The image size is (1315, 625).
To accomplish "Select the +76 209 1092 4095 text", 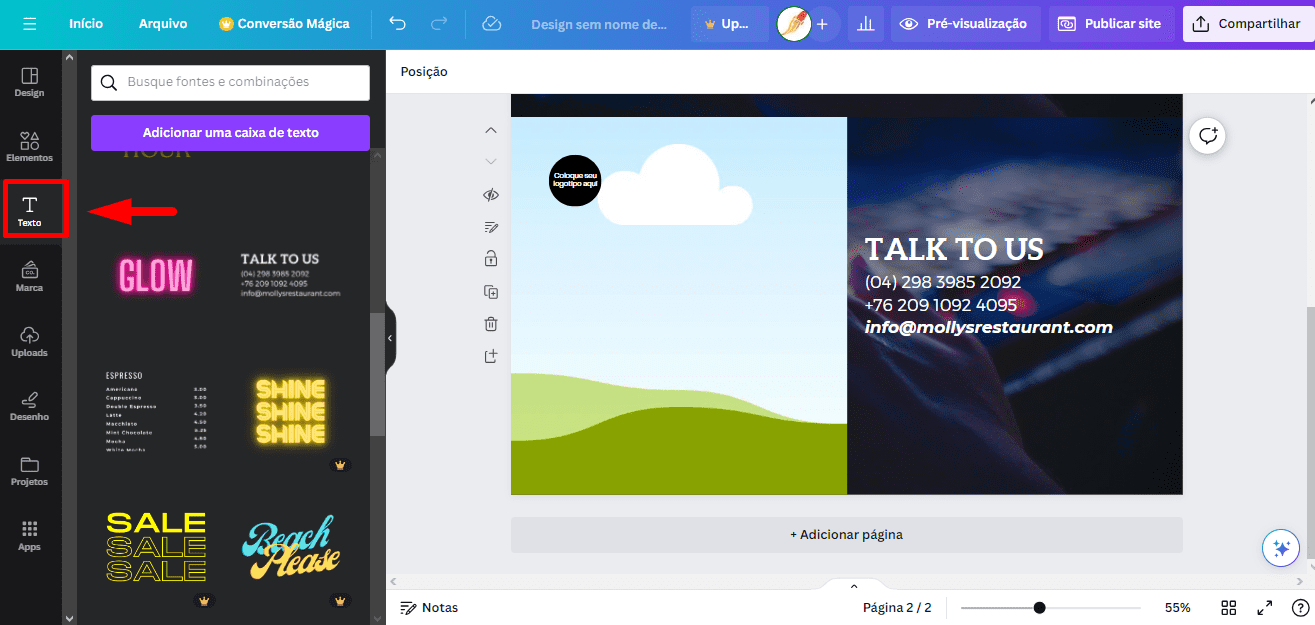I will click(x=941, y=305).
